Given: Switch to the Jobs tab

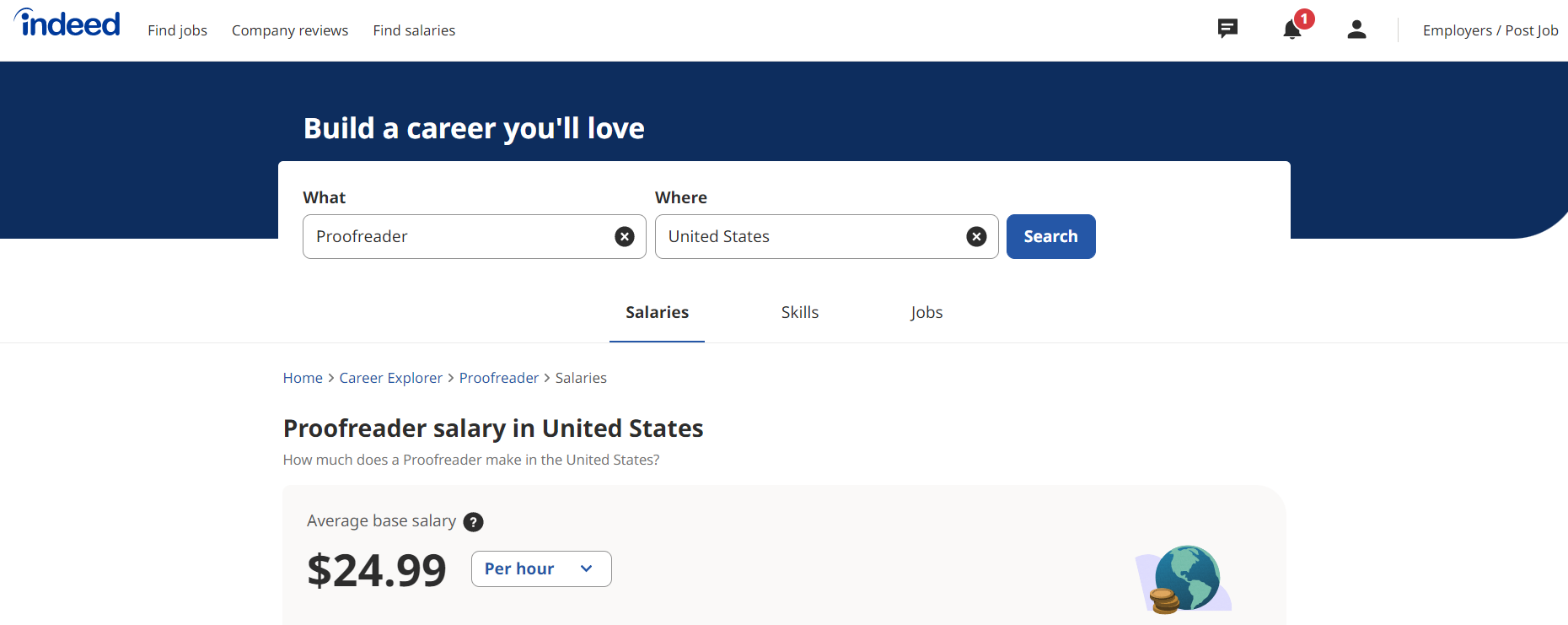Looking at the screenshot, I should click(926, 312).
